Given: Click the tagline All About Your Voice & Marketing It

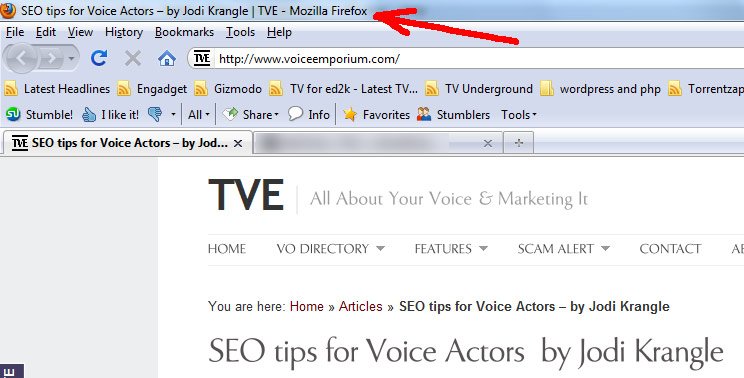Looking at the screenshot, I should pos(449,198).
